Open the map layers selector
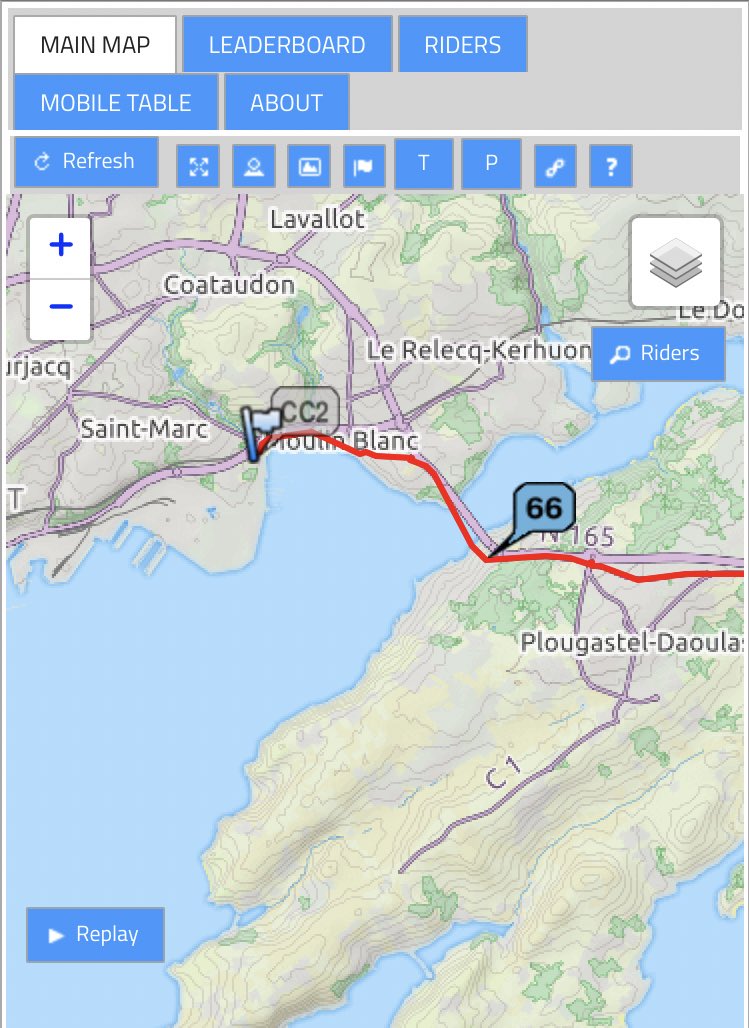Screen dimensions: 749x1028 pos(676,262)
